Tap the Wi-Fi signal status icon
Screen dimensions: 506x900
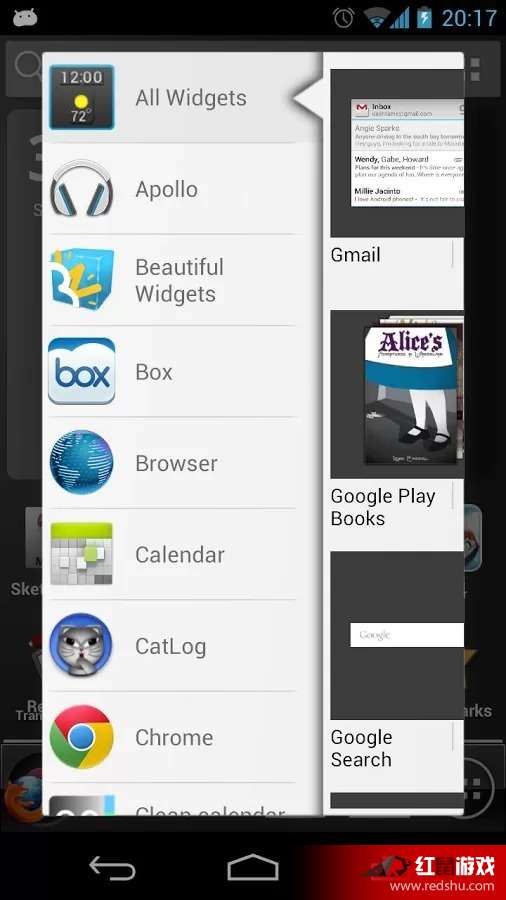coord(376,18)
